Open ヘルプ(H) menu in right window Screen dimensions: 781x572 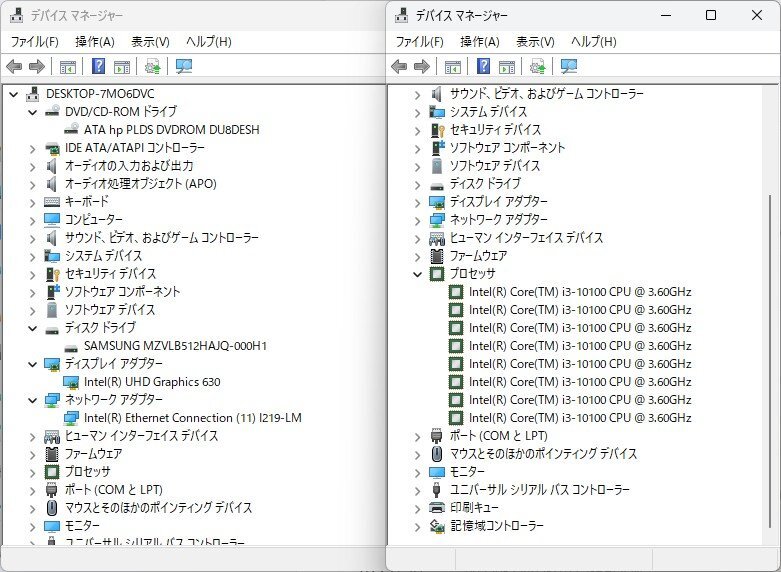pos(594,42)
